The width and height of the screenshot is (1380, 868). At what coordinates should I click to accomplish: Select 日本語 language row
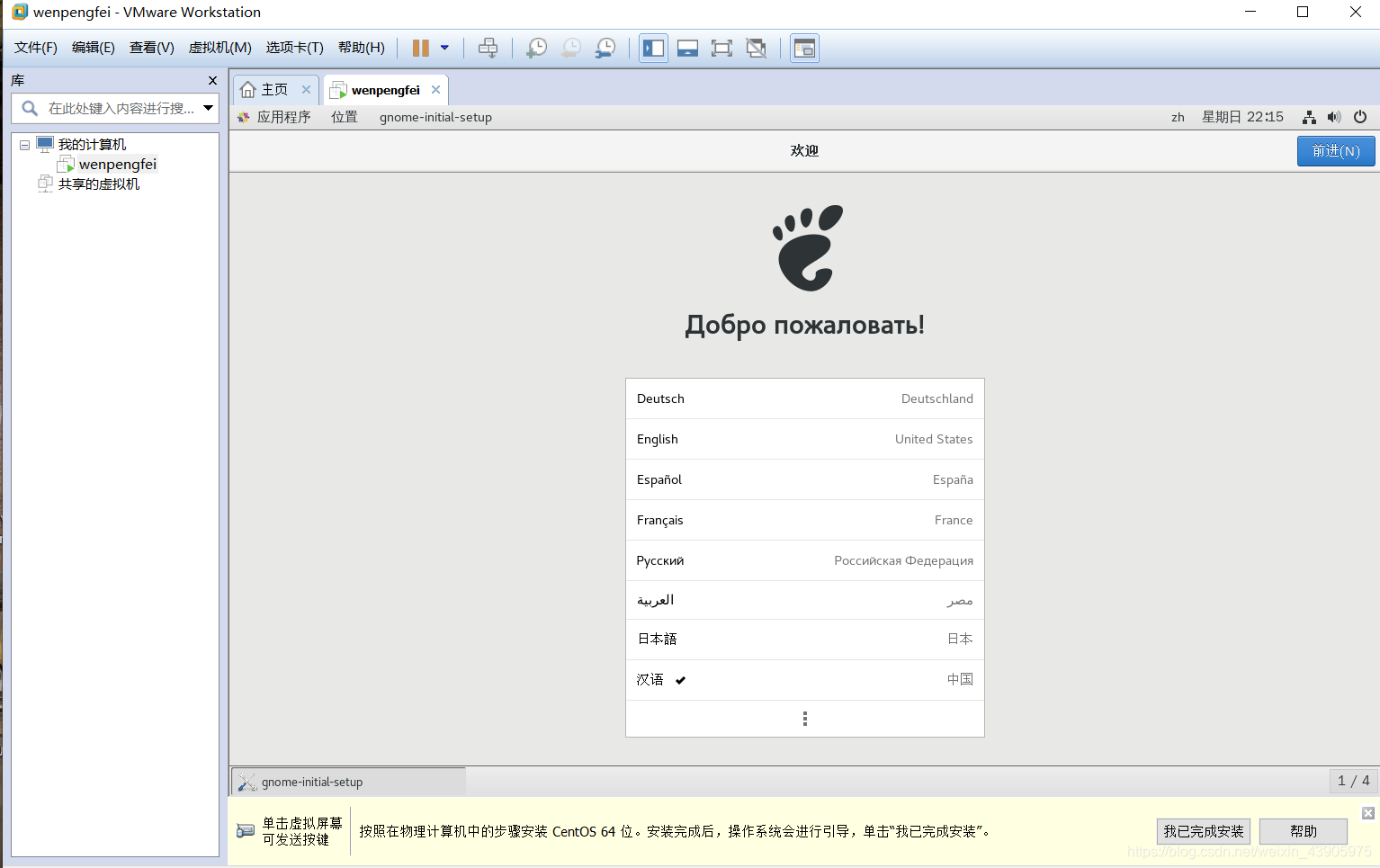[x=805, y=640]
